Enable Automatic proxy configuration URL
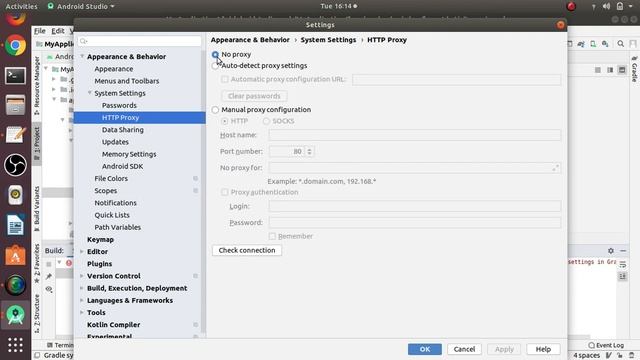The image size is (640, 360). coord(224,79)
